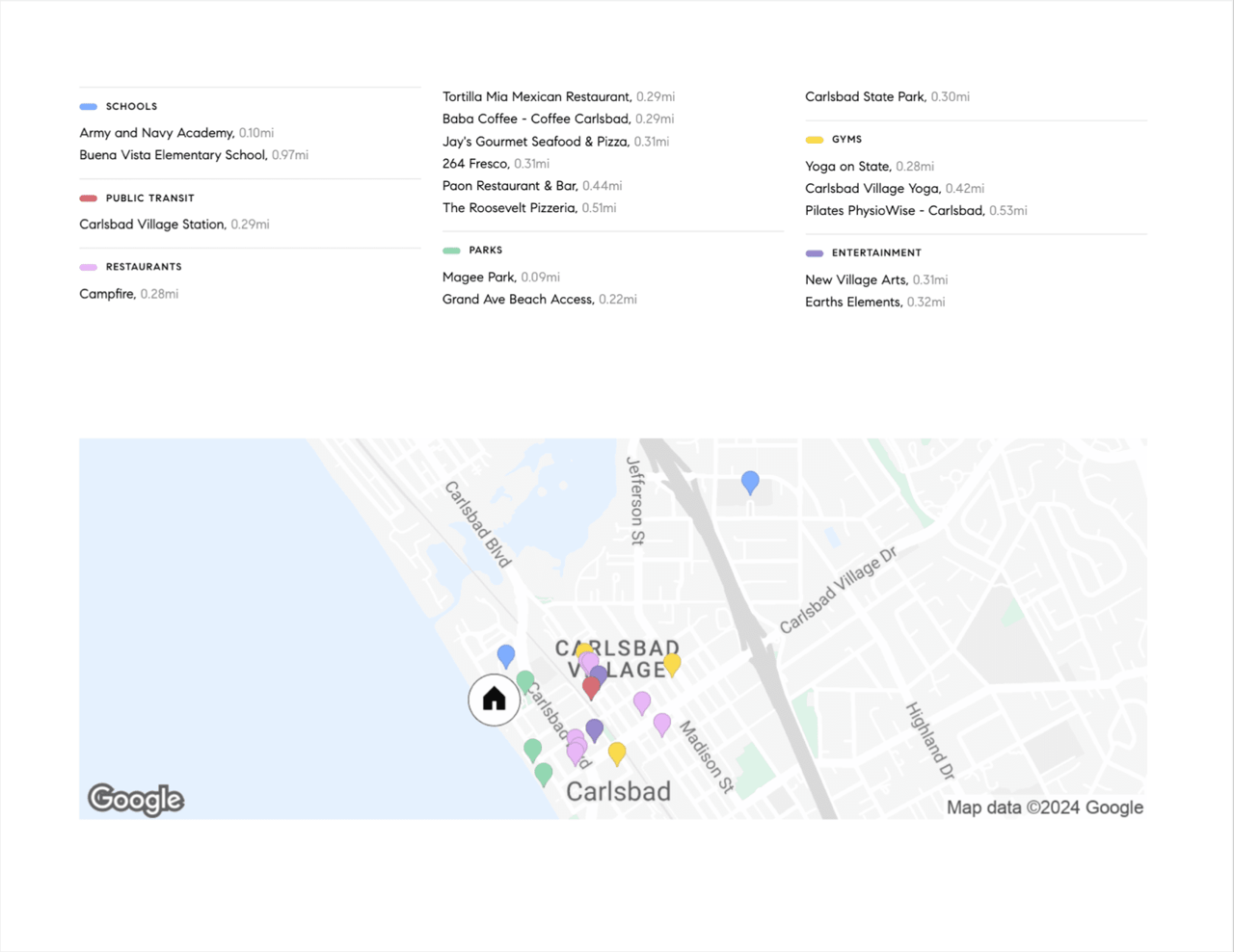Screen dimensions: 1234x952
Task: Click the Map data ©2024 Google attribution
Action: pos(1045,807)
